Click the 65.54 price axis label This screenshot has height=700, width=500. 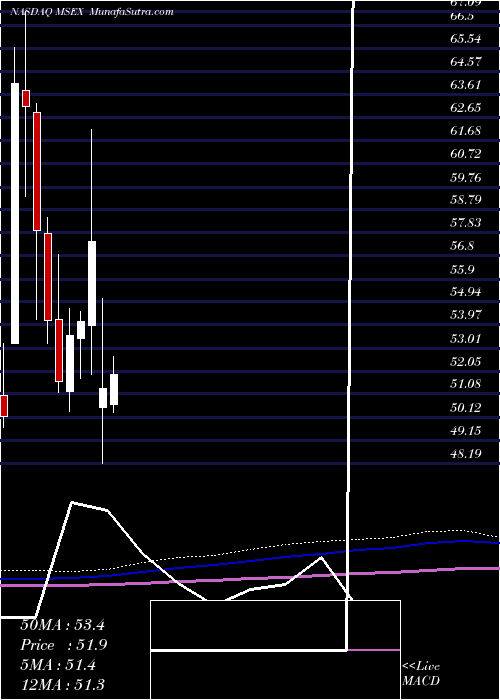[466, 39]
